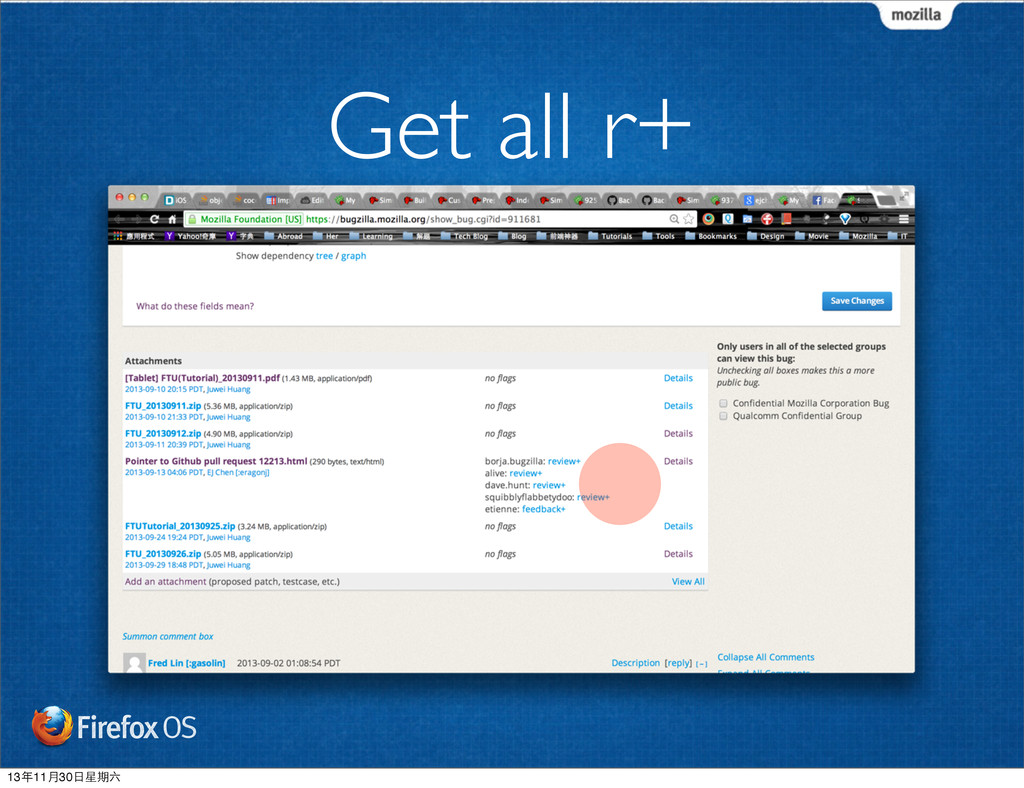Click etienne's feedback+ flag

click(544, 509)
